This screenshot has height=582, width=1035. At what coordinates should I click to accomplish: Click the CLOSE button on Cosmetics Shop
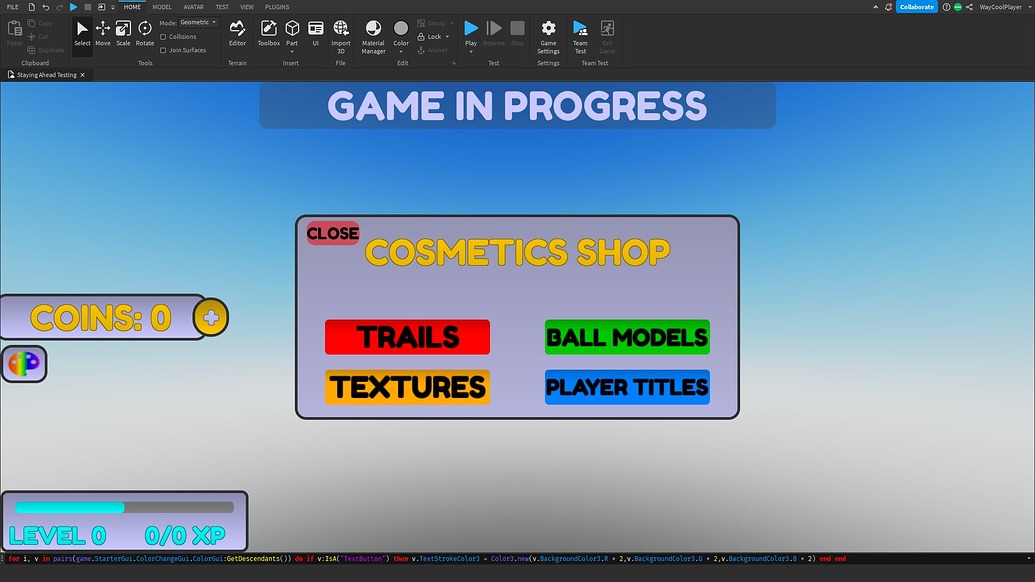click(x=332, y=233)
